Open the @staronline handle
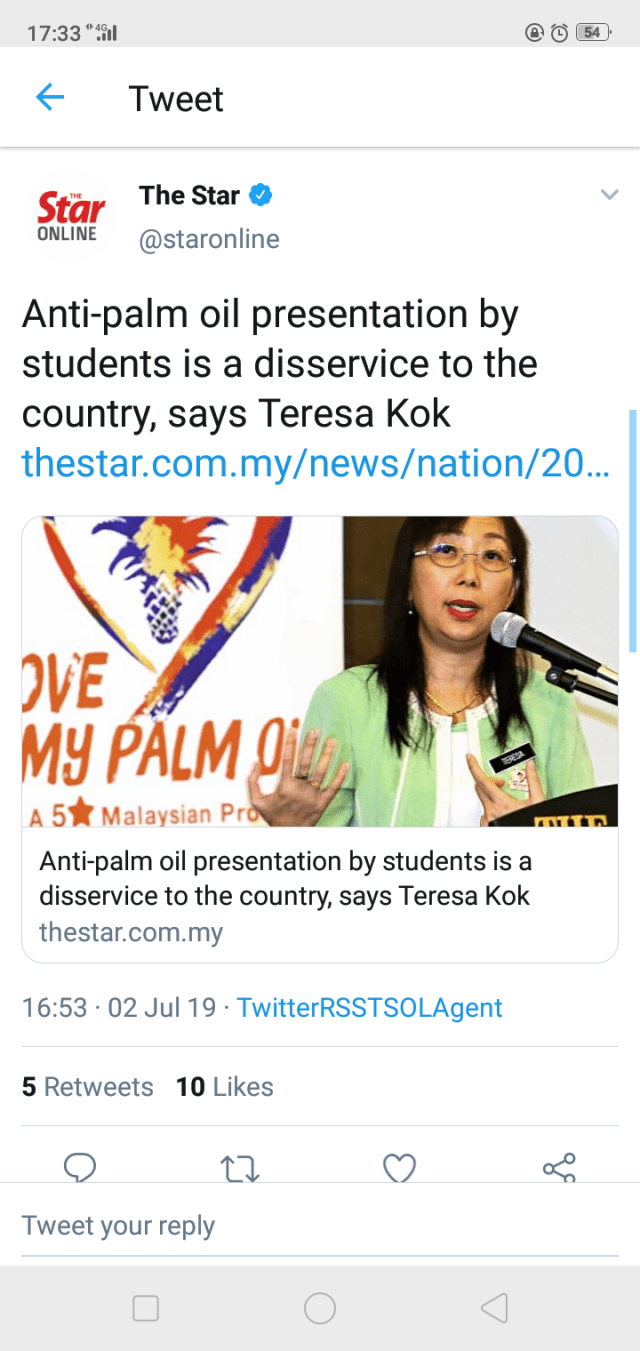 (x=209, y=240)
